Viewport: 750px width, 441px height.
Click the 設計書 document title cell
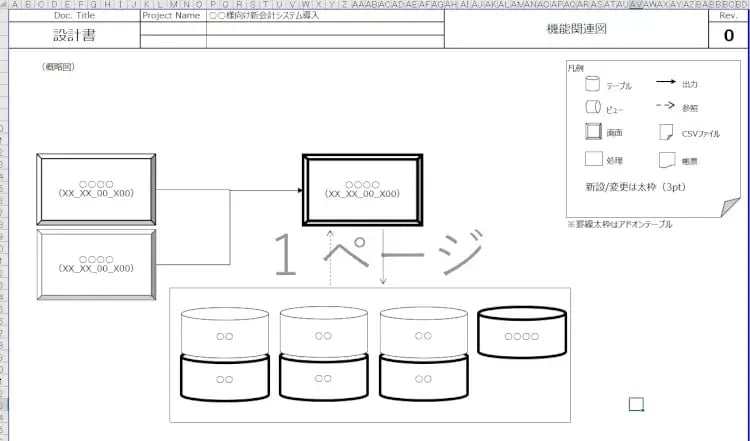(74, 34)
